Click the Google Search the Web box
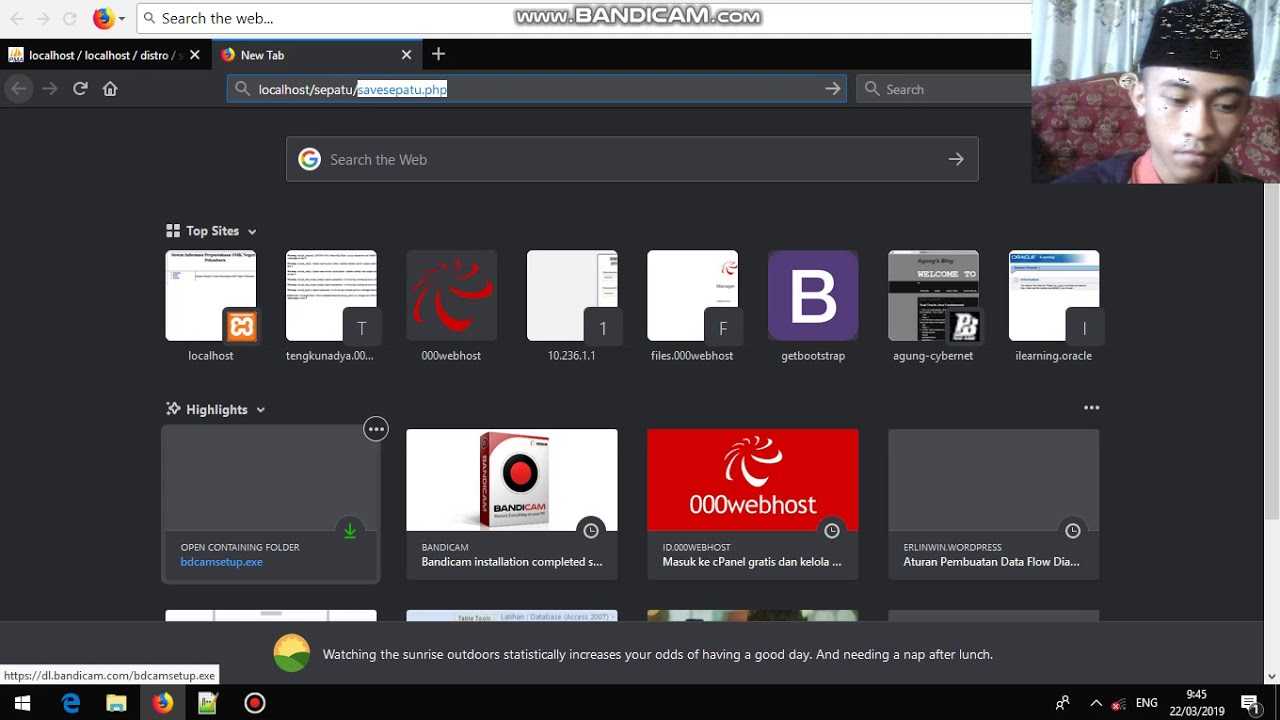Viewport: 1280px width, 720px height. (632, 159)
